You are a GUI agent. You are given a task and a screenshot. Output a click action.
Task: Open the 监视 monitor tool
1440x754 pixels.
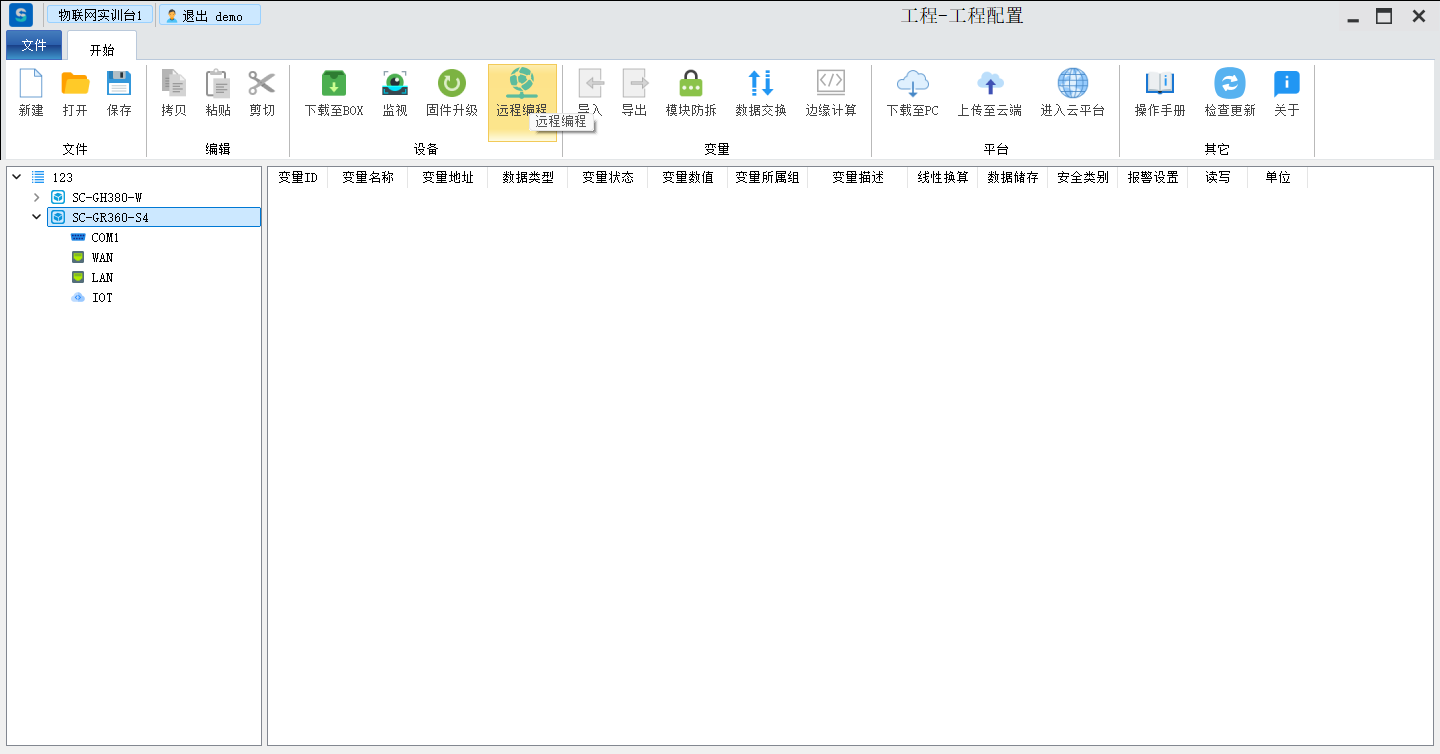tap(395, 84)
